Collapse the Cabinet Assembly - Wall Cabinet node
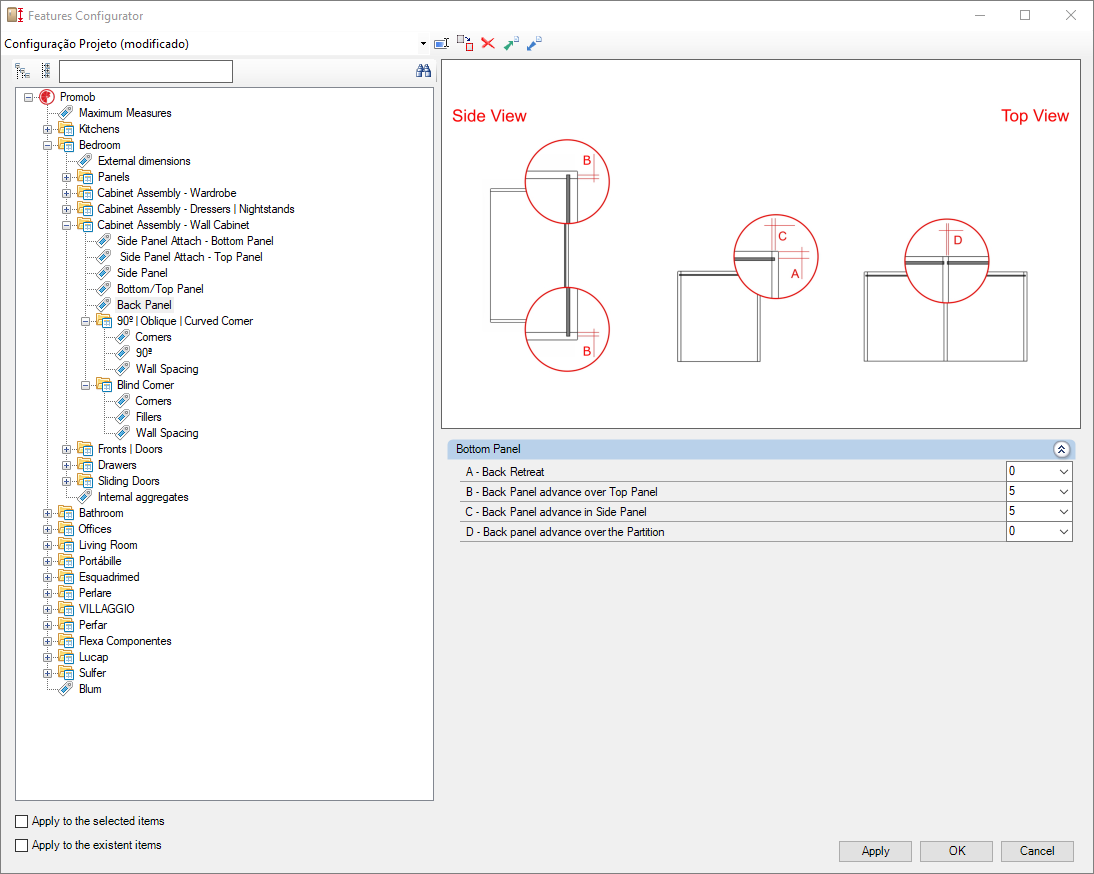1094x874 pixels. [x=66, y=225]
